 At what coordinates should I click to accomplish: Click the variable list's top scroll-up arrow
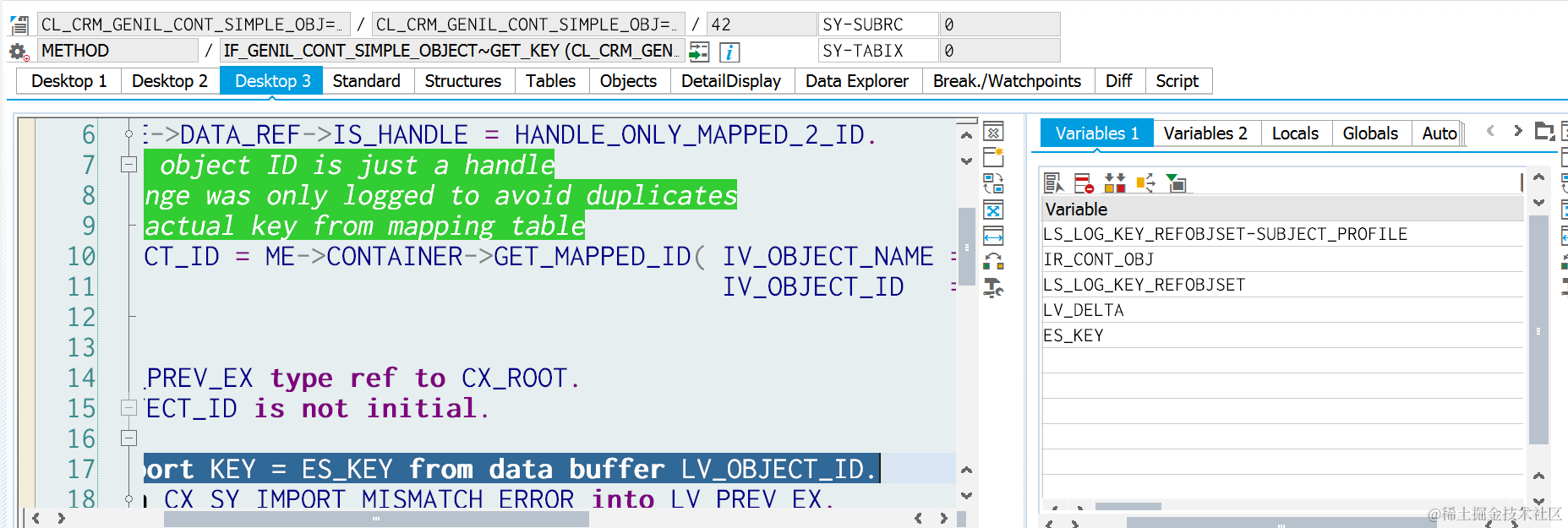tap(1538, 177)
